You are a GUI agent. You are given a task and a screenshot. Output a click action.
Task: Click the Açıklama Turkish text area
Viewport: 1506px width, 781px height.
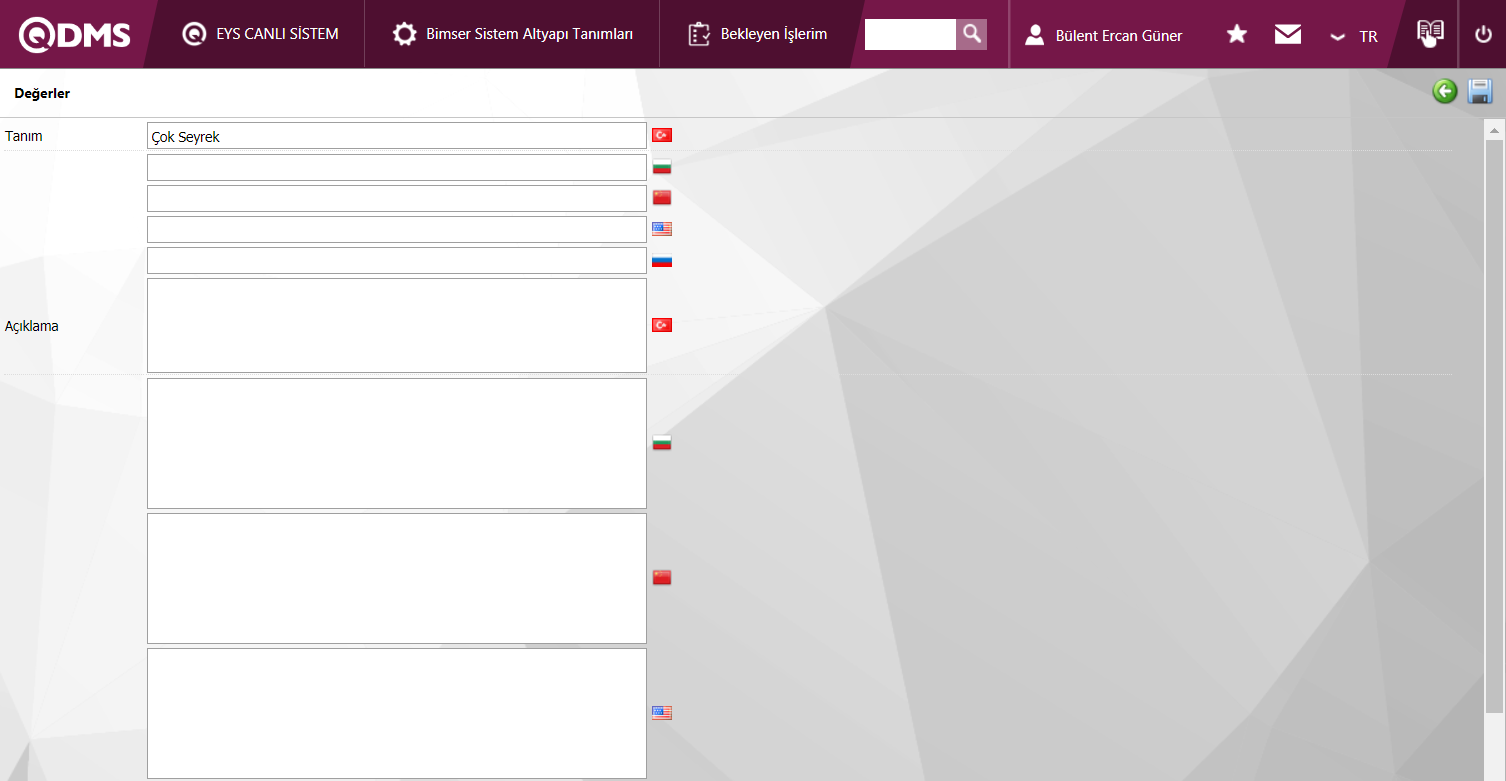click(397, 325)
